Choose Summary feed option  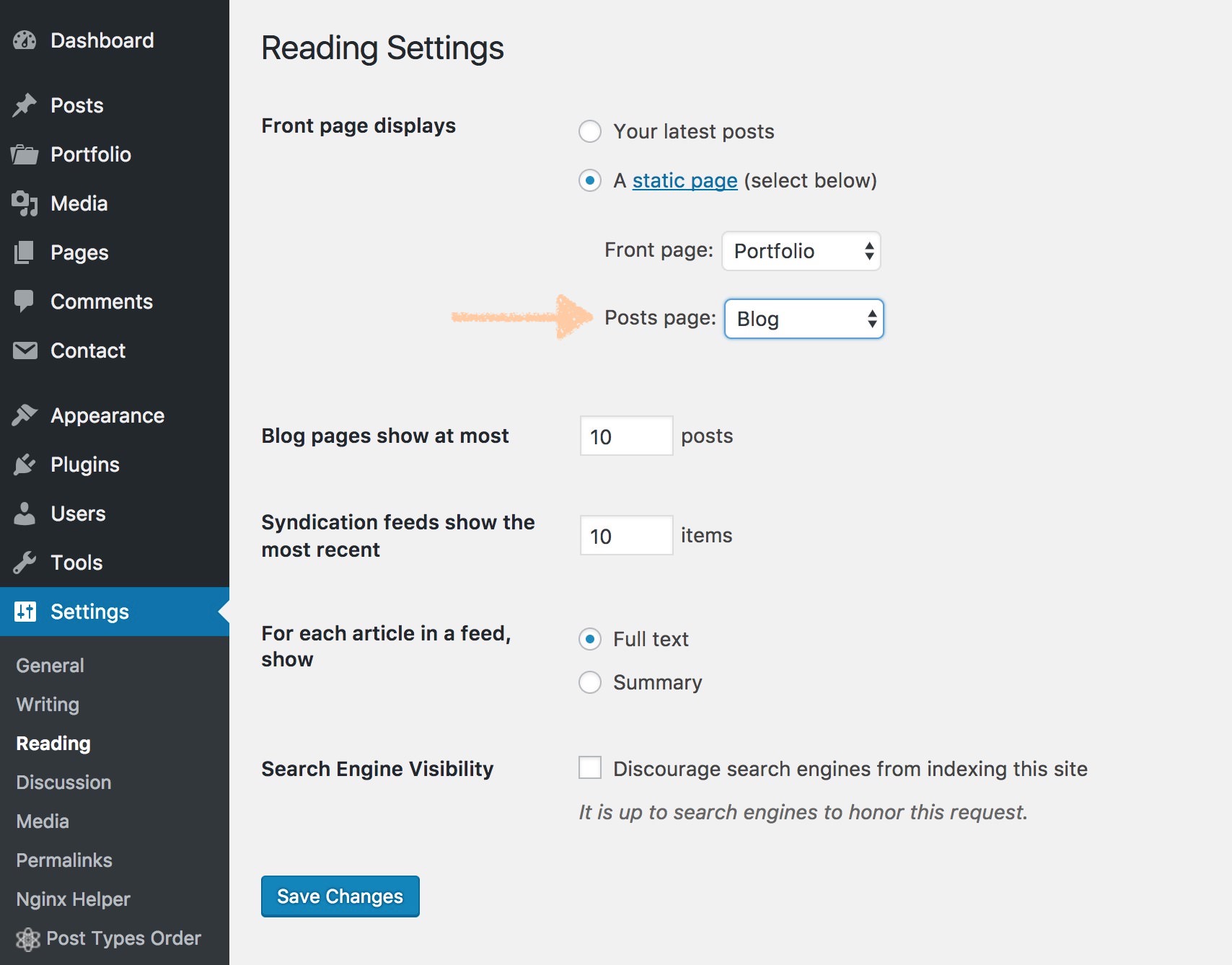[590, 682]
